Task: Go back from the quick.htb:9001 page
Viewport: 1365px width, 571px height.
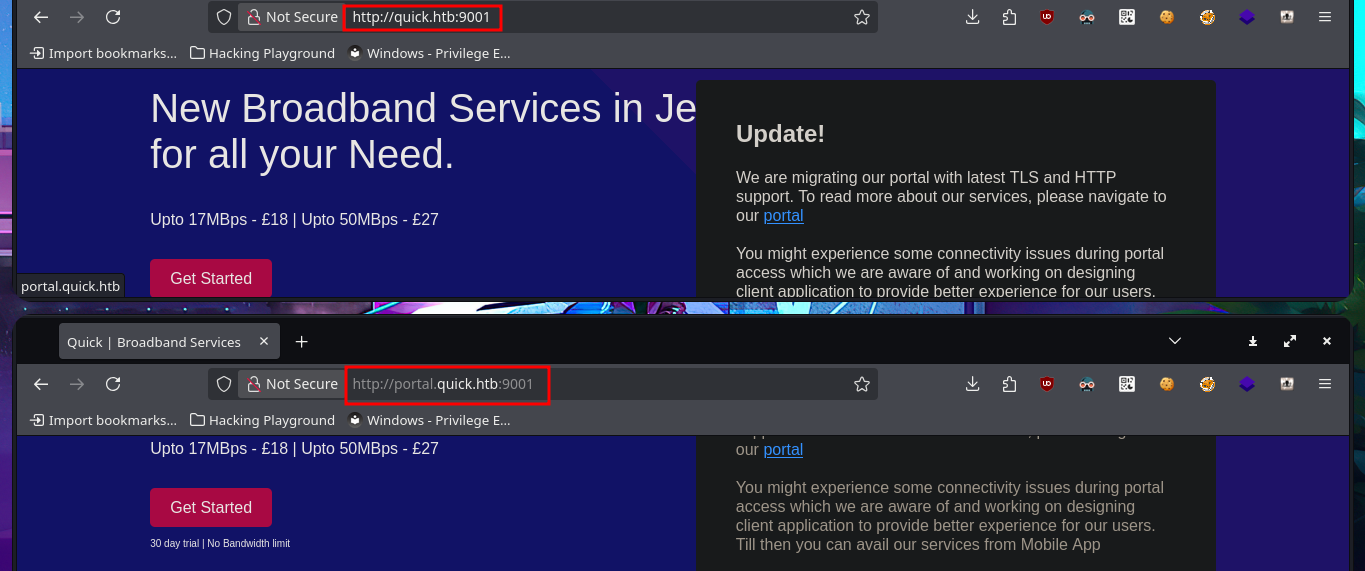Action: click(x=41, y=17)
